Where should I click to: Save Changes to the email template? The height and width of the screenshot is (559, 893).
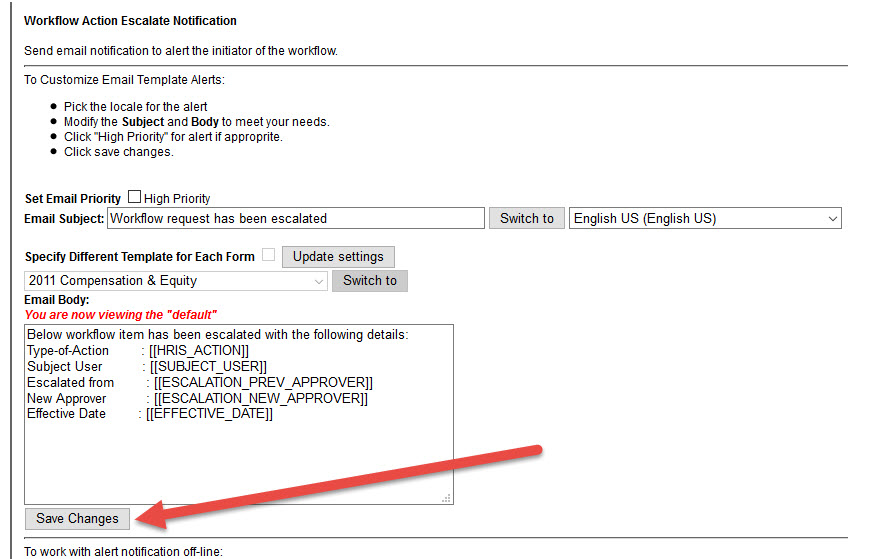[77, 519]
